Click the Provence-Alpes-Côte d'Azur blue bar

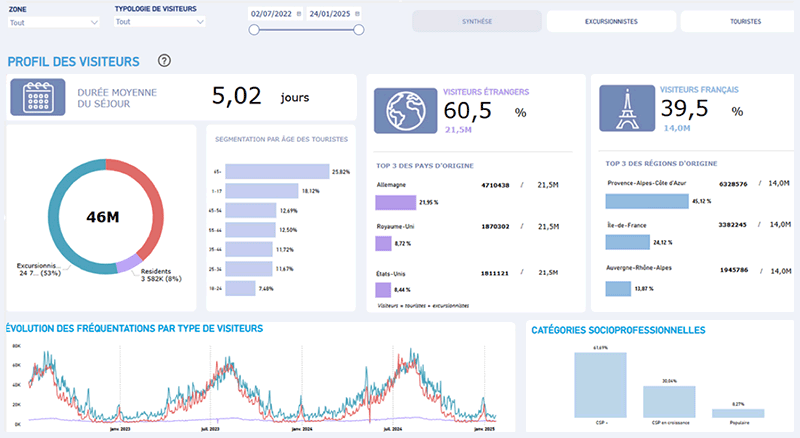click(x=647, y=201)
